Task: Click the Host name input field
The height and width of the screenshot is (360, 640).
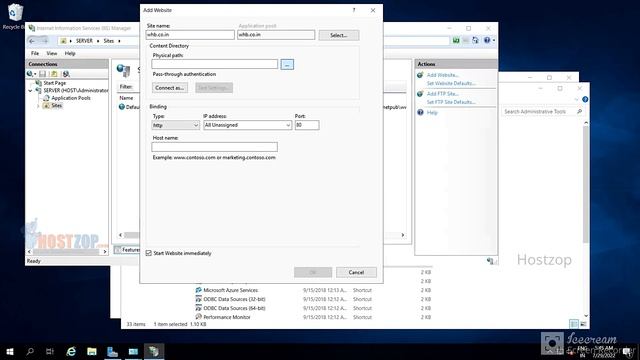Action: coord(214,147)
